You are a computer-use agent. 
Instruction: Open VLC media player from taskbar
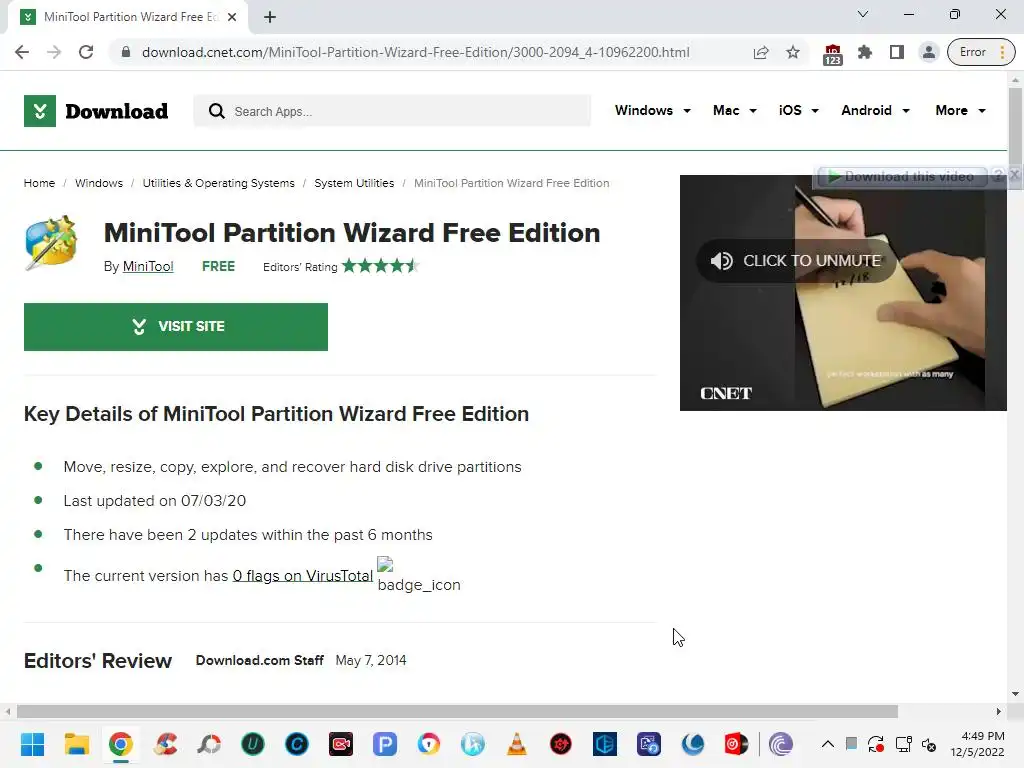(x=517, y=744)
